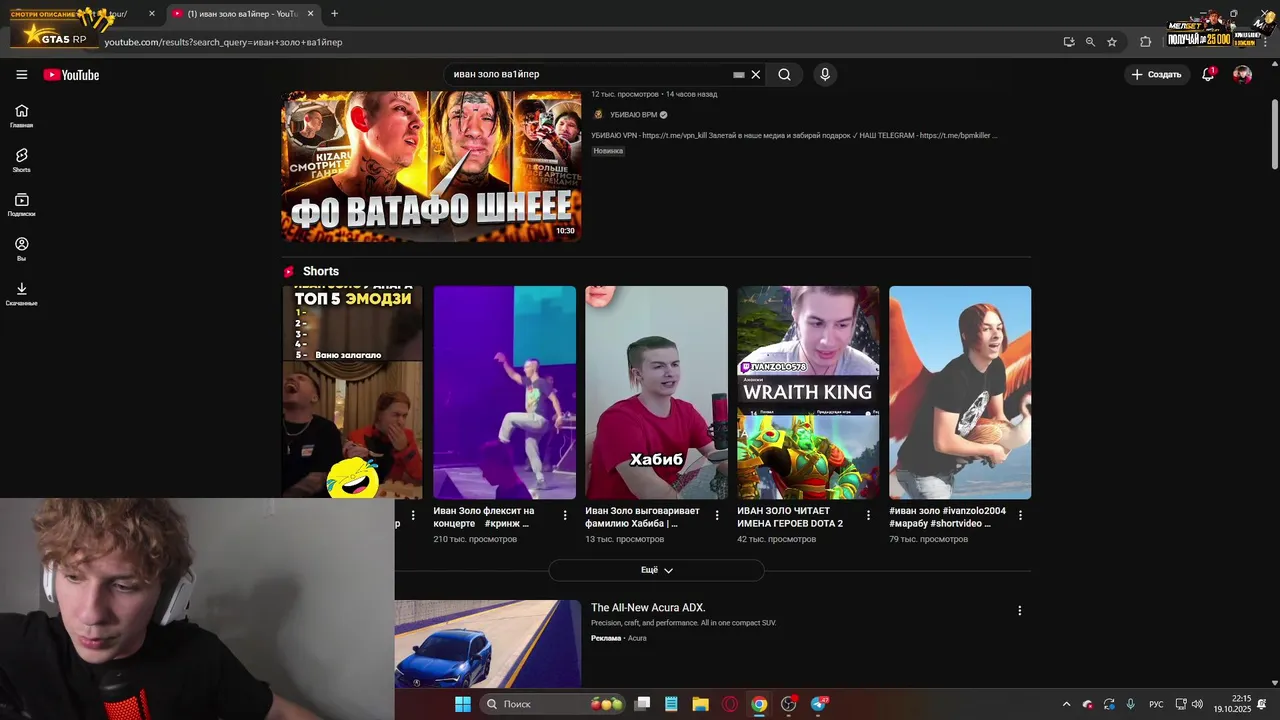The width and height of the screenshot is (1280, 720).
Task: Open options for the '#марабу' short
Action: point(1020,515)
